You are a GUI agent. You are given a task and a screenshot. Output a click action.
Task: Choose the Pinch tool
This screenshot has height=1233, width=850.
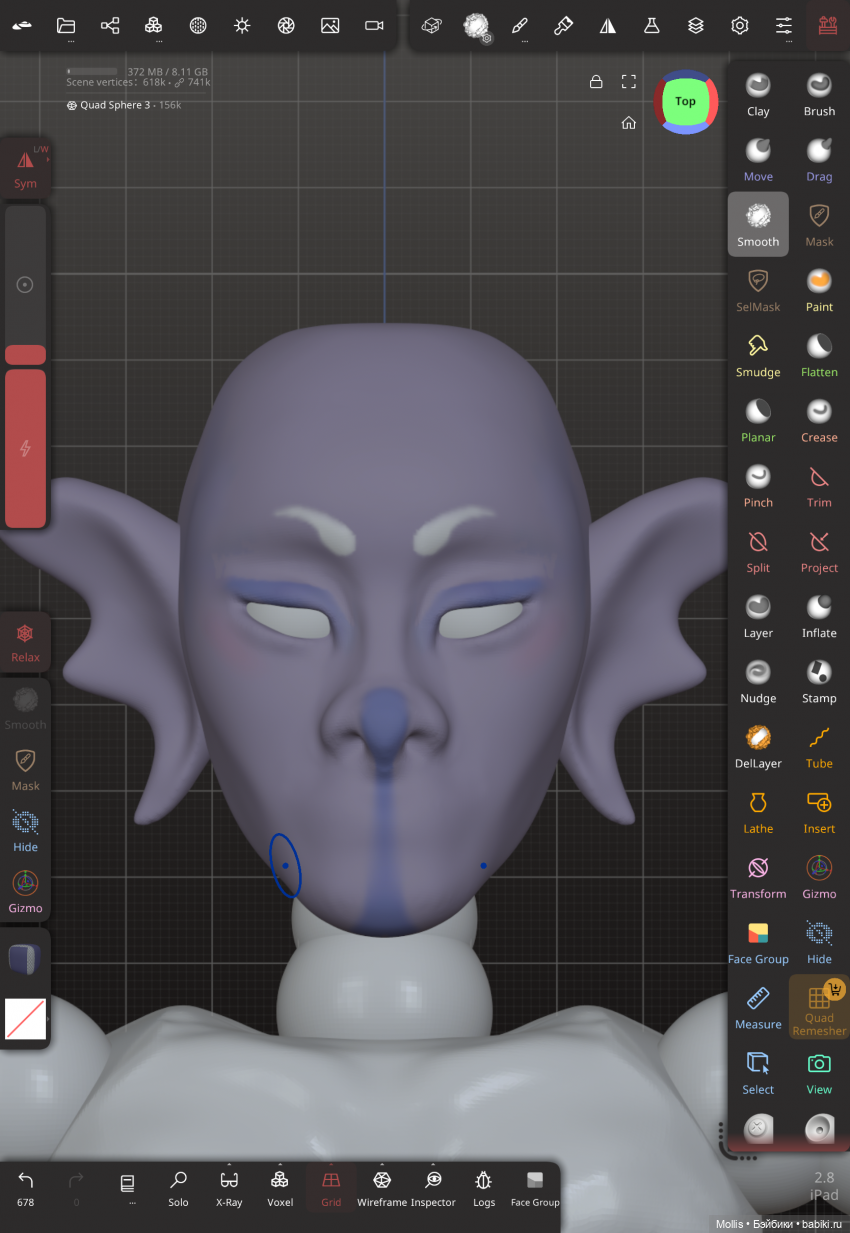pos(758,485)
